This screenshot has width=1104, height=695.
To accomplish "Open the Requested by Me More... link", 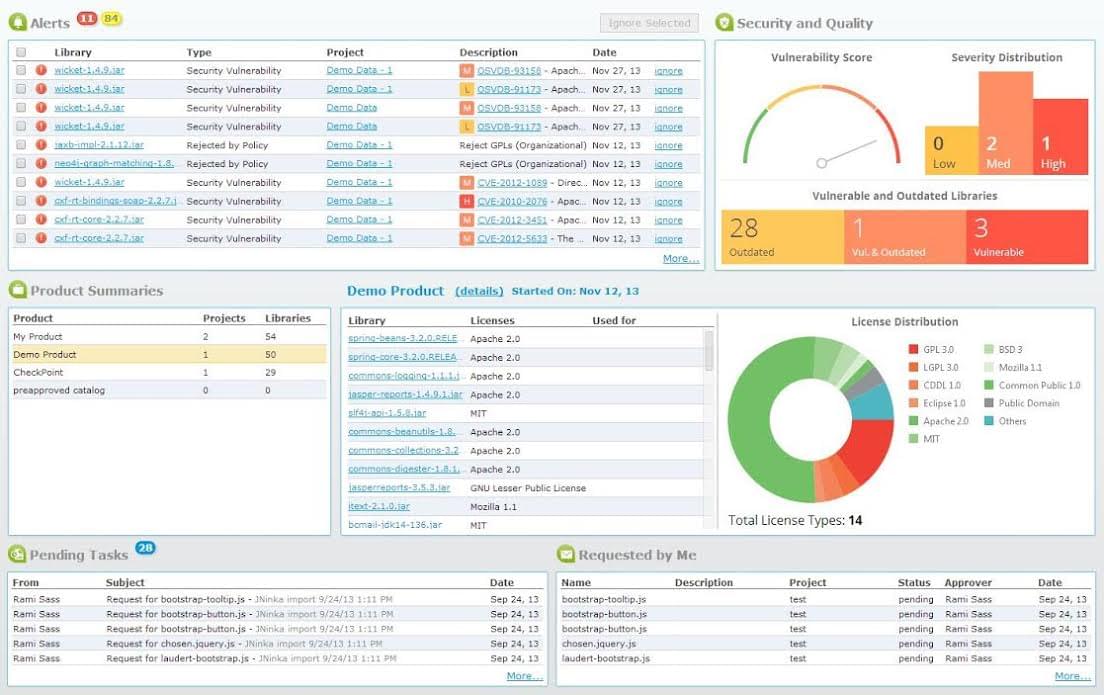I will pyautogui.click(x=1072, y=675).
